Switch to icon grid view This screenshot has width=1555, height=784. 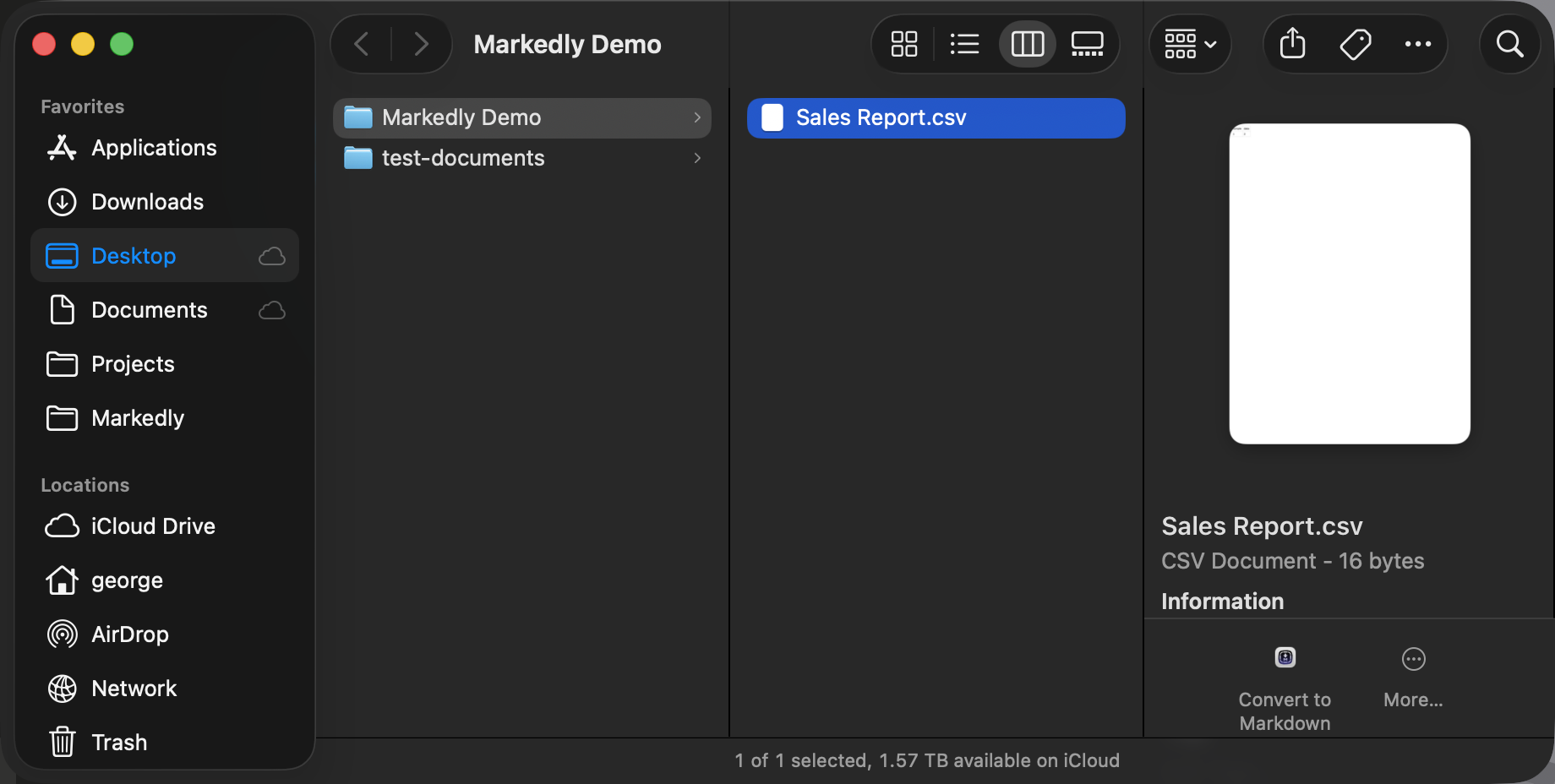(x=903, y=44)
